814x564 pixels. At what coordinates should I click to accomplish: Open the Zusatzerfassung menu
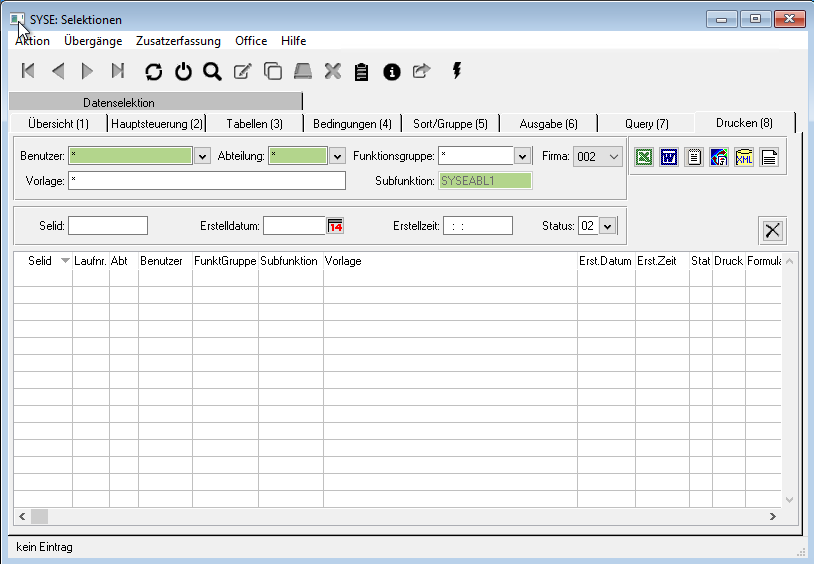[x=179, y=41]
